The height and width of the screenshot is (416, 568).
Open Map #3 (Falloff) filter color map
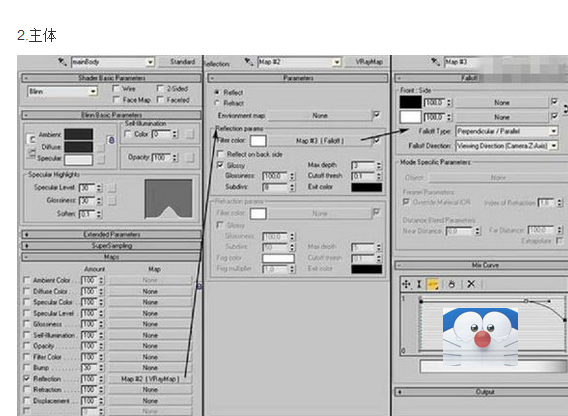point(320,141)
